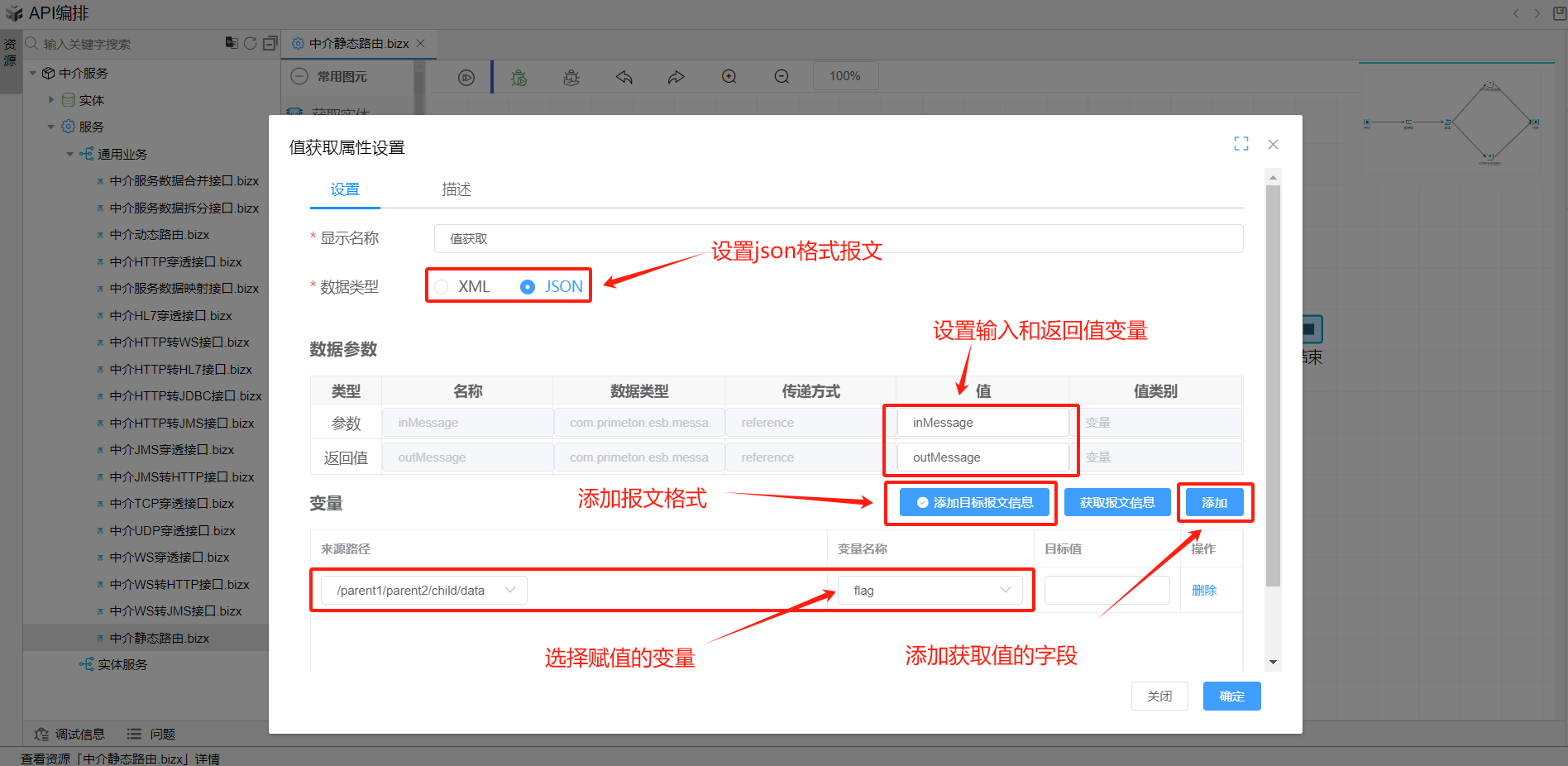Refresh the resource tree
The height and width of the screenshot is (766, 1568).
(x=250, y=43)
